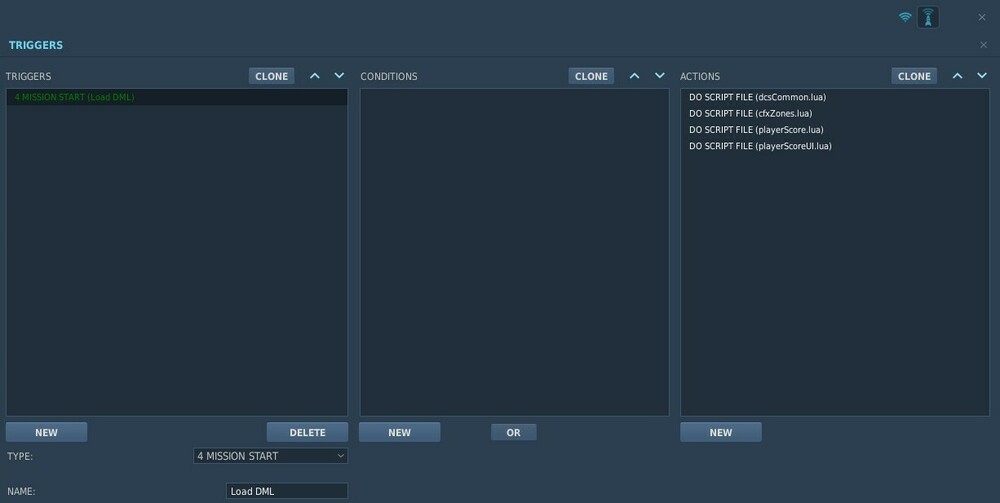Click the radio tower broadcast icon
1000x503 pixels.
tap(928, 17)
